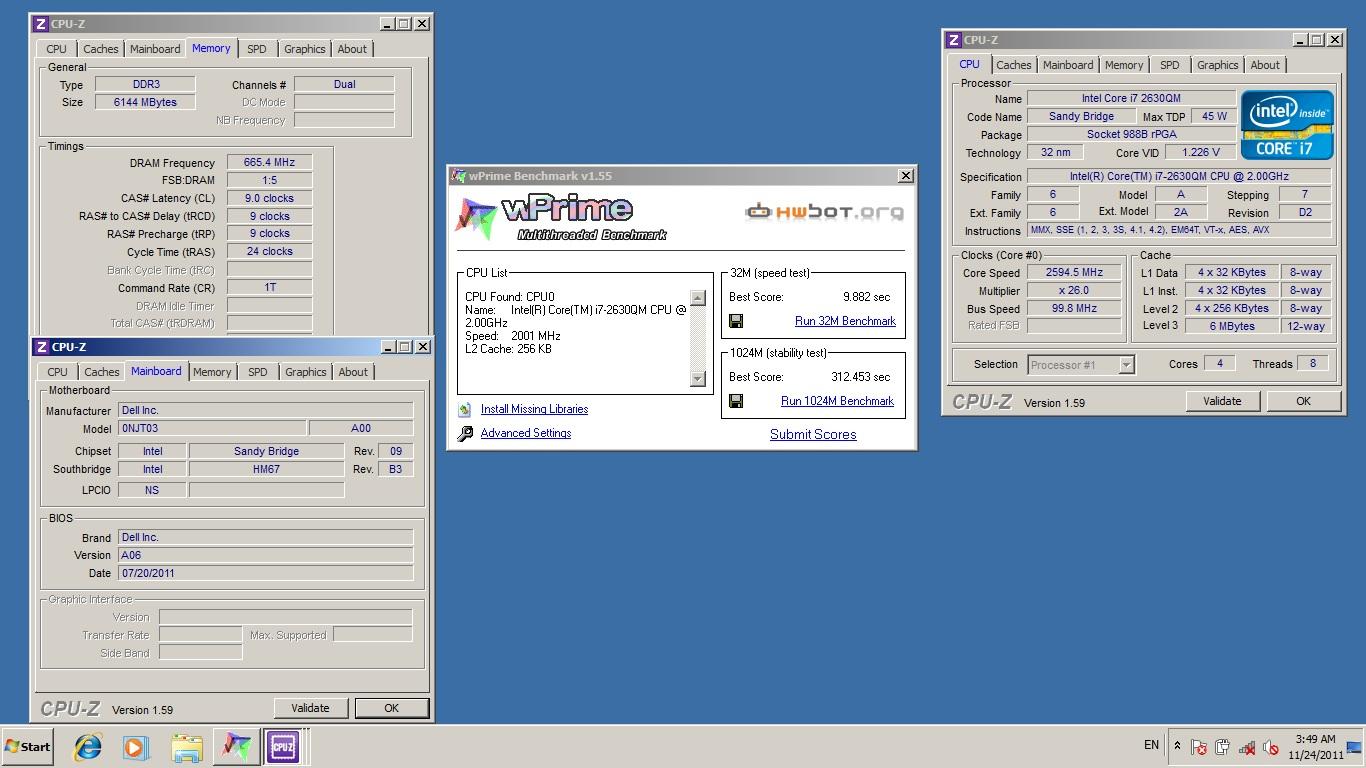Switch to CPU tab in Memory CPU-Z window
1366x768 pixels.
coord(57,49)
